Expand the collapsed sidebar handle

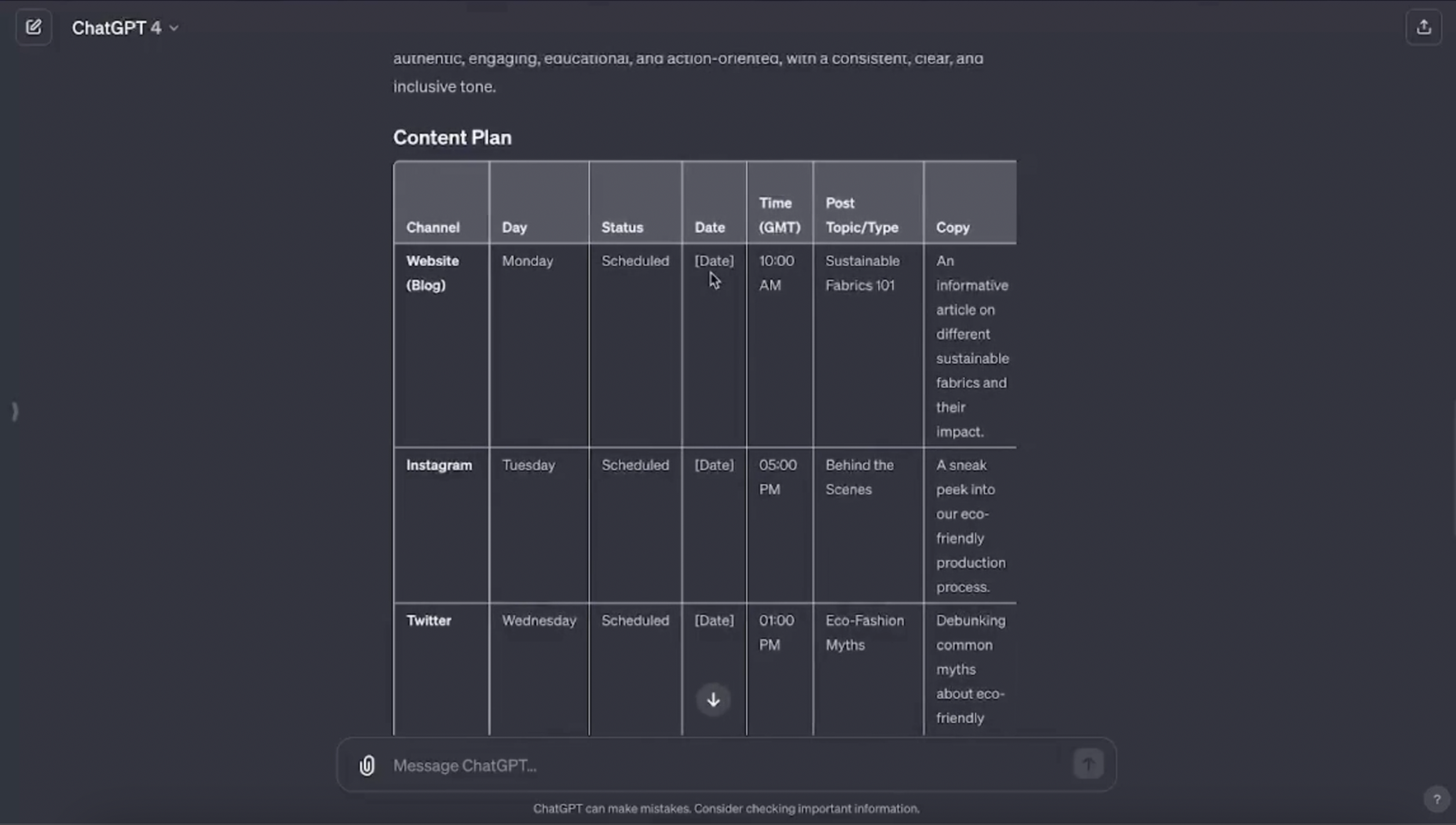15,411
